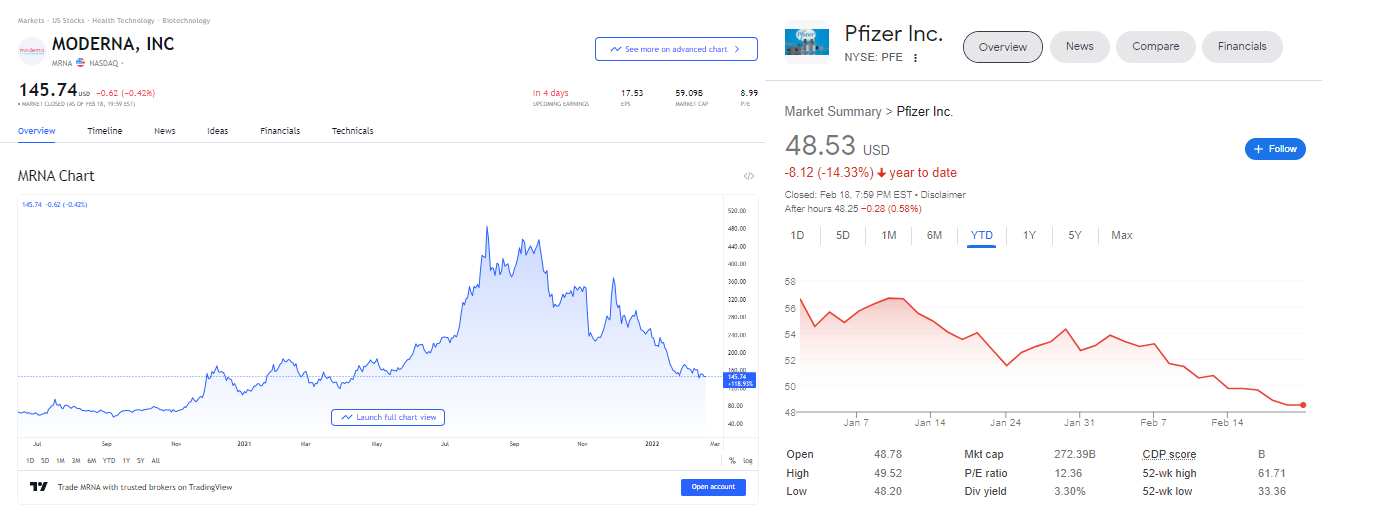This screenshot has height=511, width=1387.
Task: Click the Pfizer logo thumbnail
Action: point(807,41)
